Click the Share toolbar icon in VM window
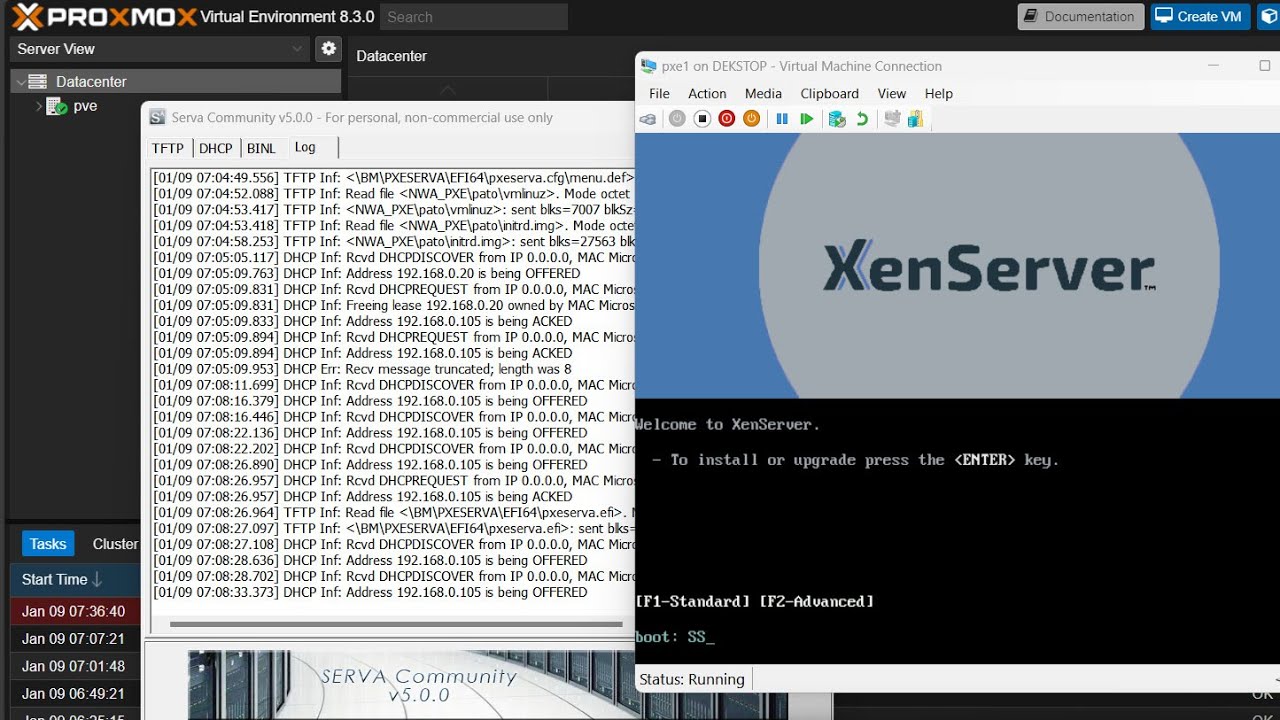Screen dimensions: 1280x720 pos(915,119)
